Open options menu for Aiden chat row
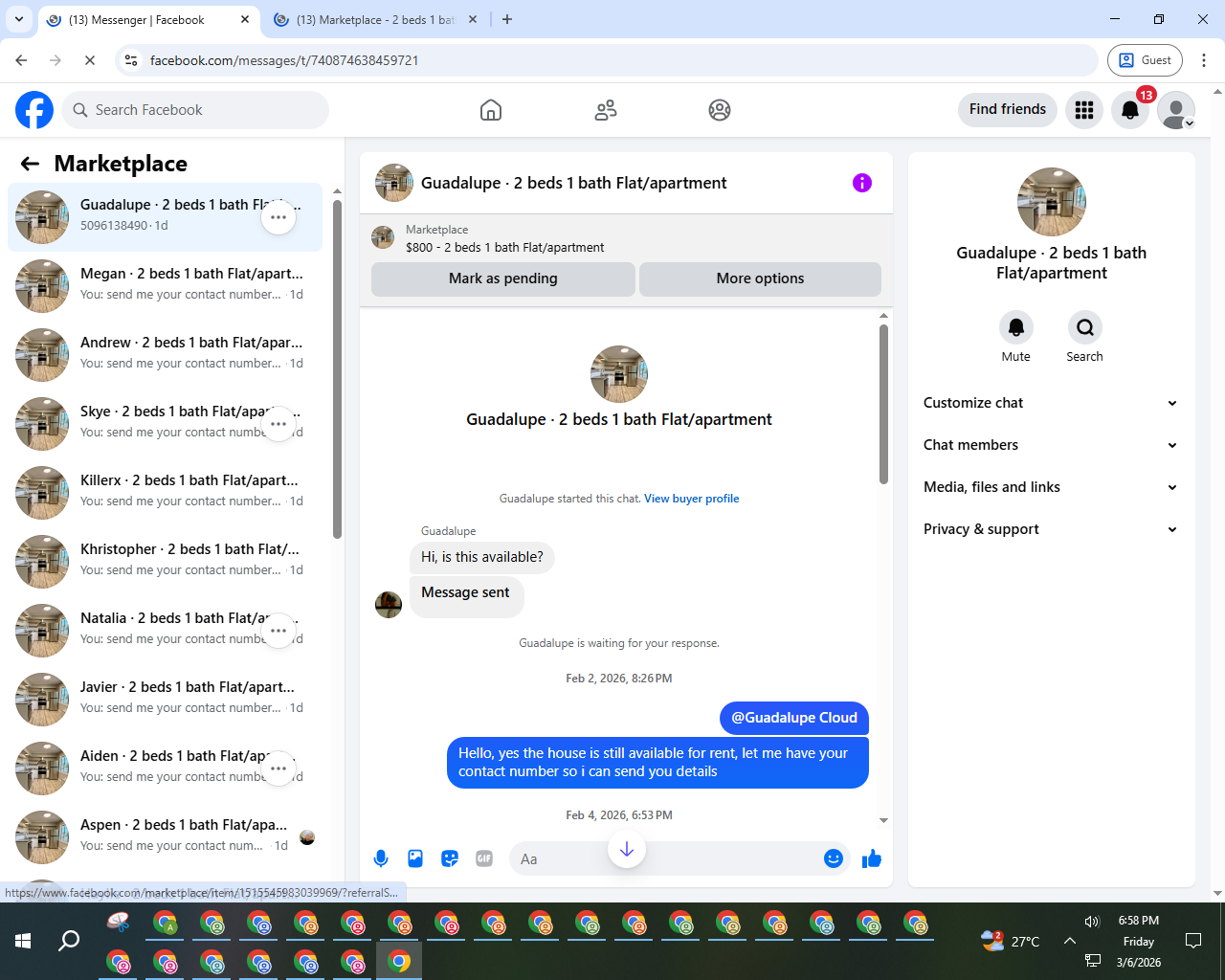 278,768
